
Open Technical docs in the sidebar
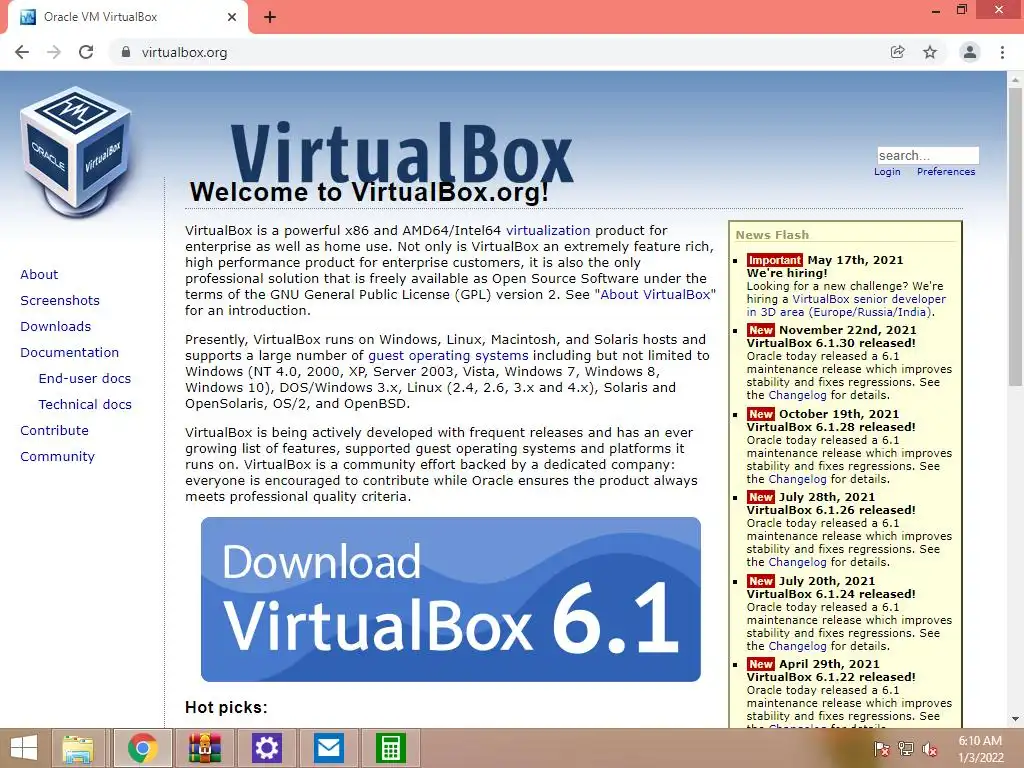click(x=85, y=405)
